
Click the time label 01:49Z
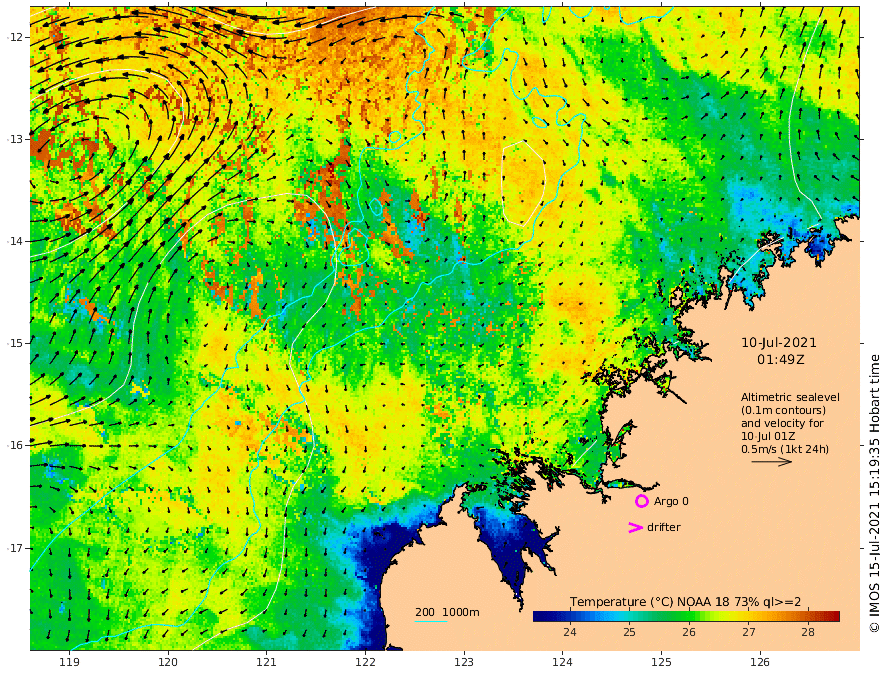click(x=780, y=359)
